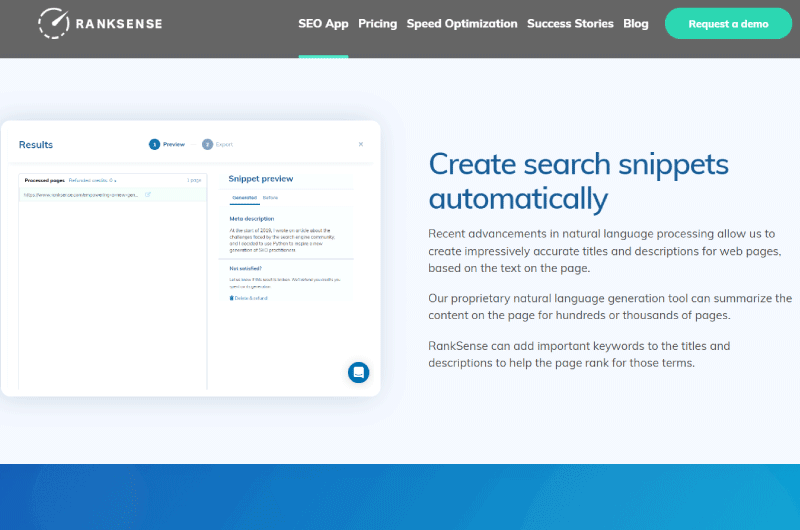Switch to the Before snippet tab
Screen dimensions: 800x530
(x=270, y=197)
